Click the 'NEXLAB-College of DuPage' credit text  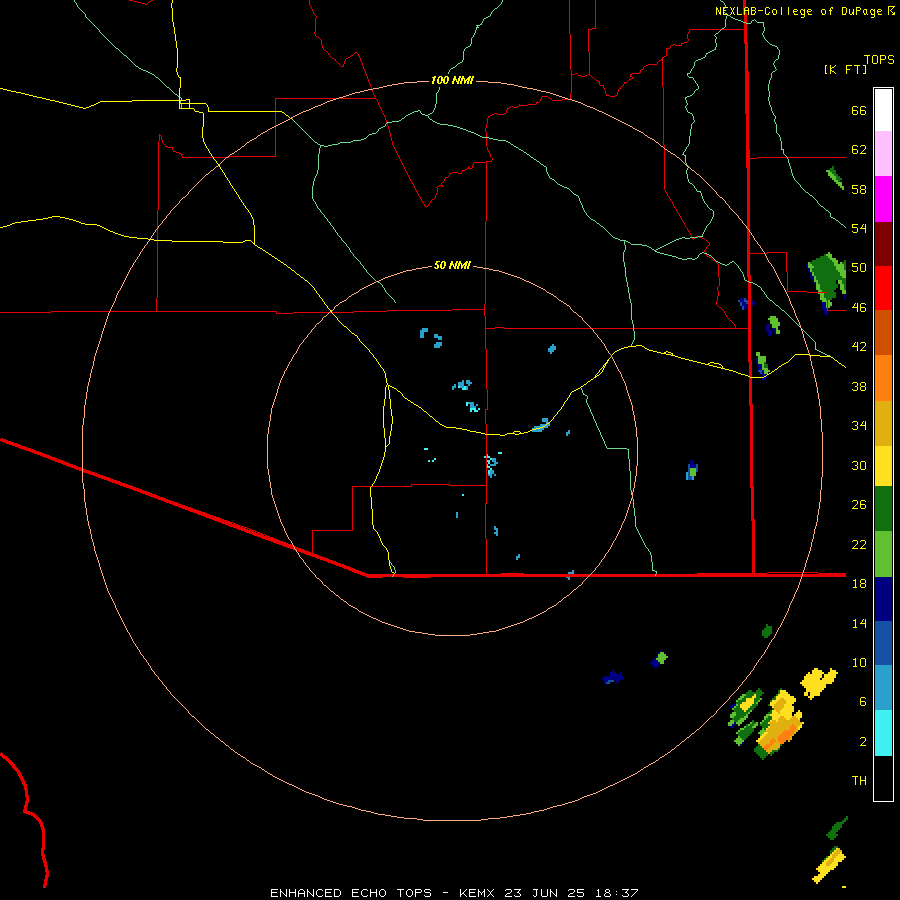click(x=800, y=11)
